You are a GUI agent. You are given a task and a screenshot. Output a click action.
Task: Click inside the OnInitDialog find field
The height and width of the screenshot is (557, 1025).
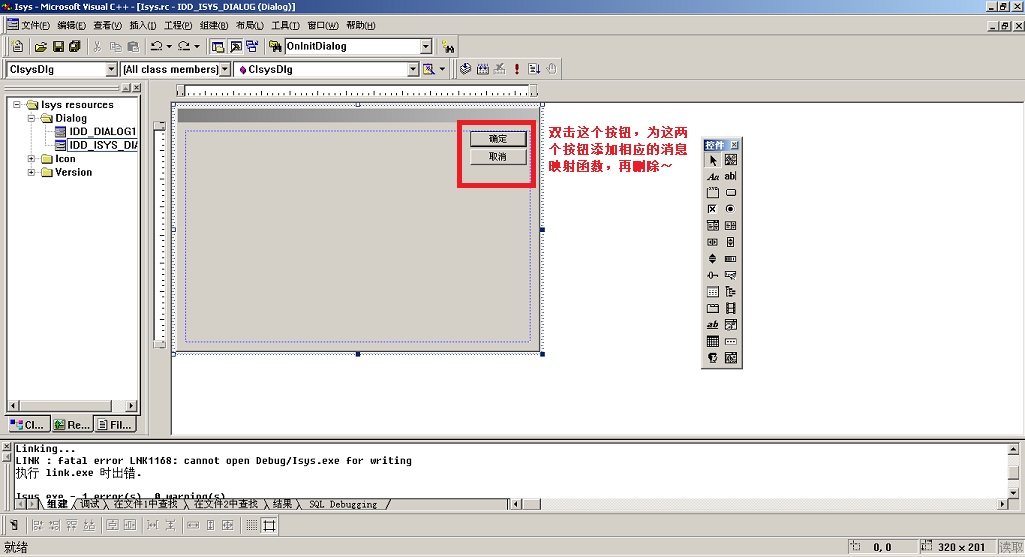click(x=352, y=46)
